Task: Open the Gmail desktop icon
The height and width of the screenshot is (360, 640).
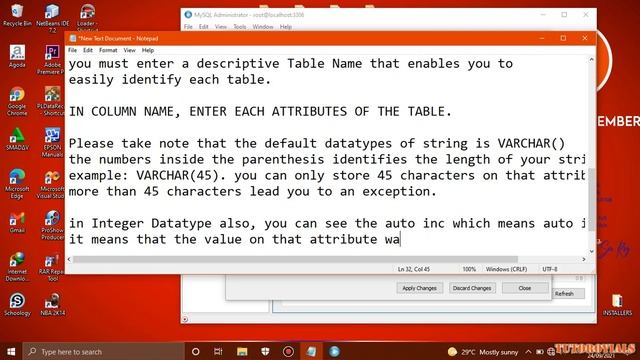Action: 17,222
